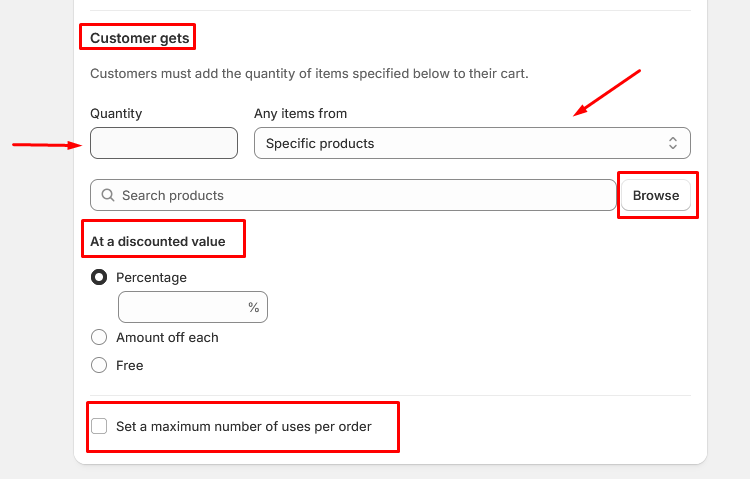Enable the maximum uses per order checkbox

click(99, 426)
